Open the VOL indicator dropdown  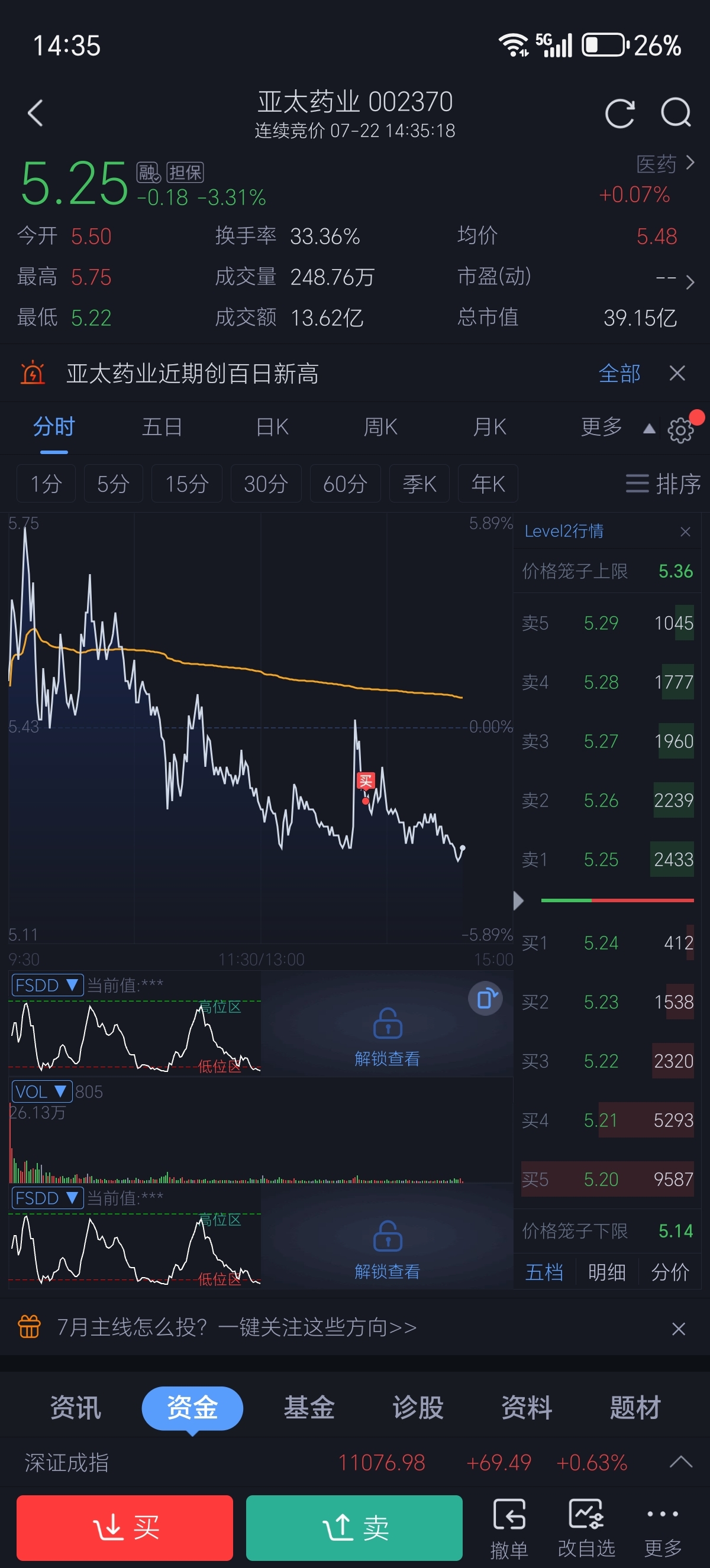[x=41, y=1091]
